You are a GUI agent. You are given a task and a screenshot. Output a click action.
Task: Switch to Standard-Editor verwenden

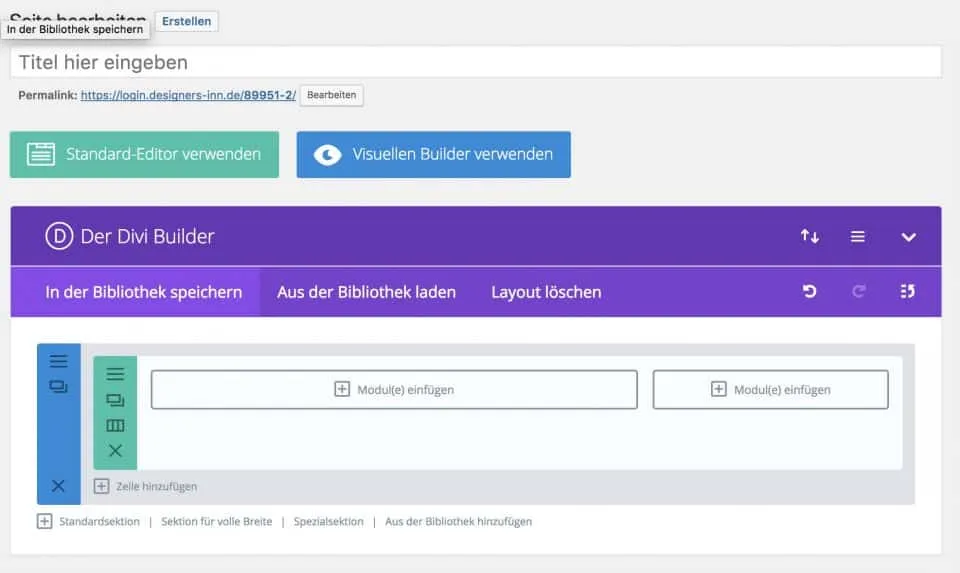tap(144, 155)
